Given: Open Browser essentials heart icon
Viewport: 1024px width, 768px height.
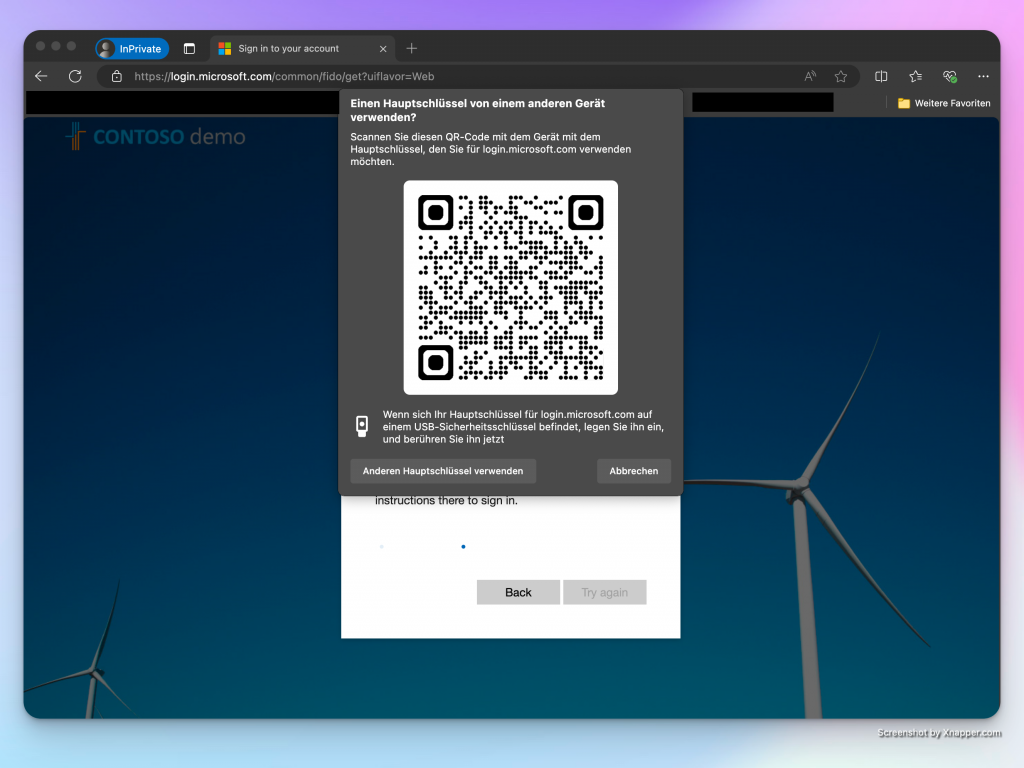Looking at the screenshot, I should tap(949, 76).
